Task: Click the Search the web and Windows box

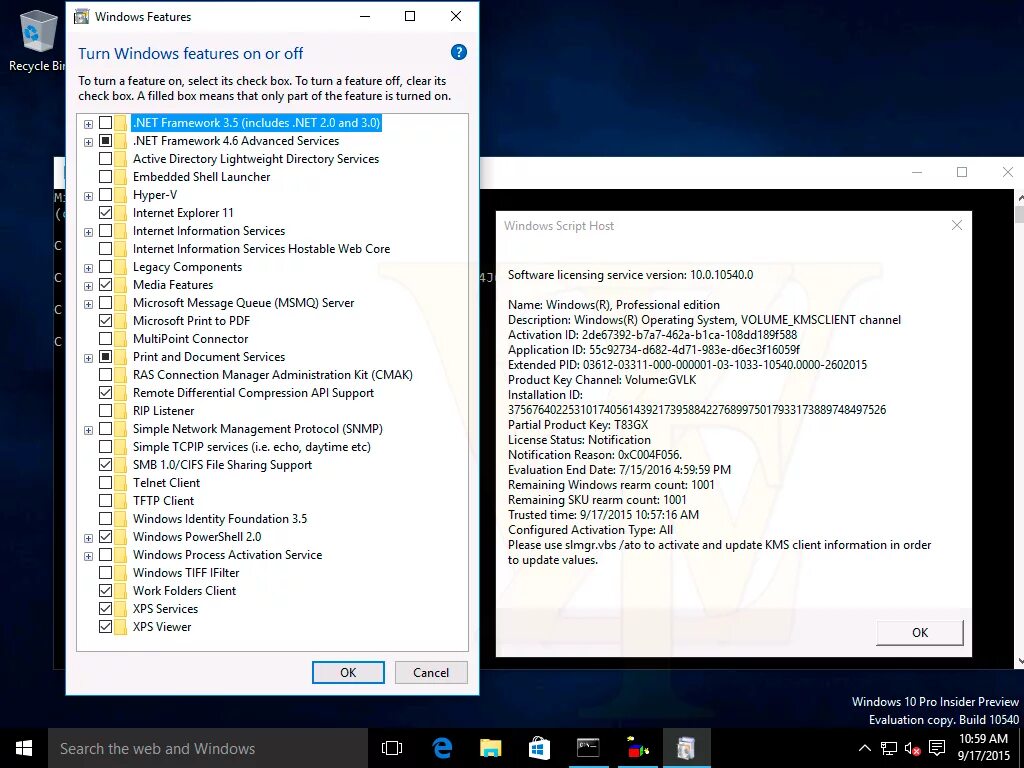Action: (208, 748)
